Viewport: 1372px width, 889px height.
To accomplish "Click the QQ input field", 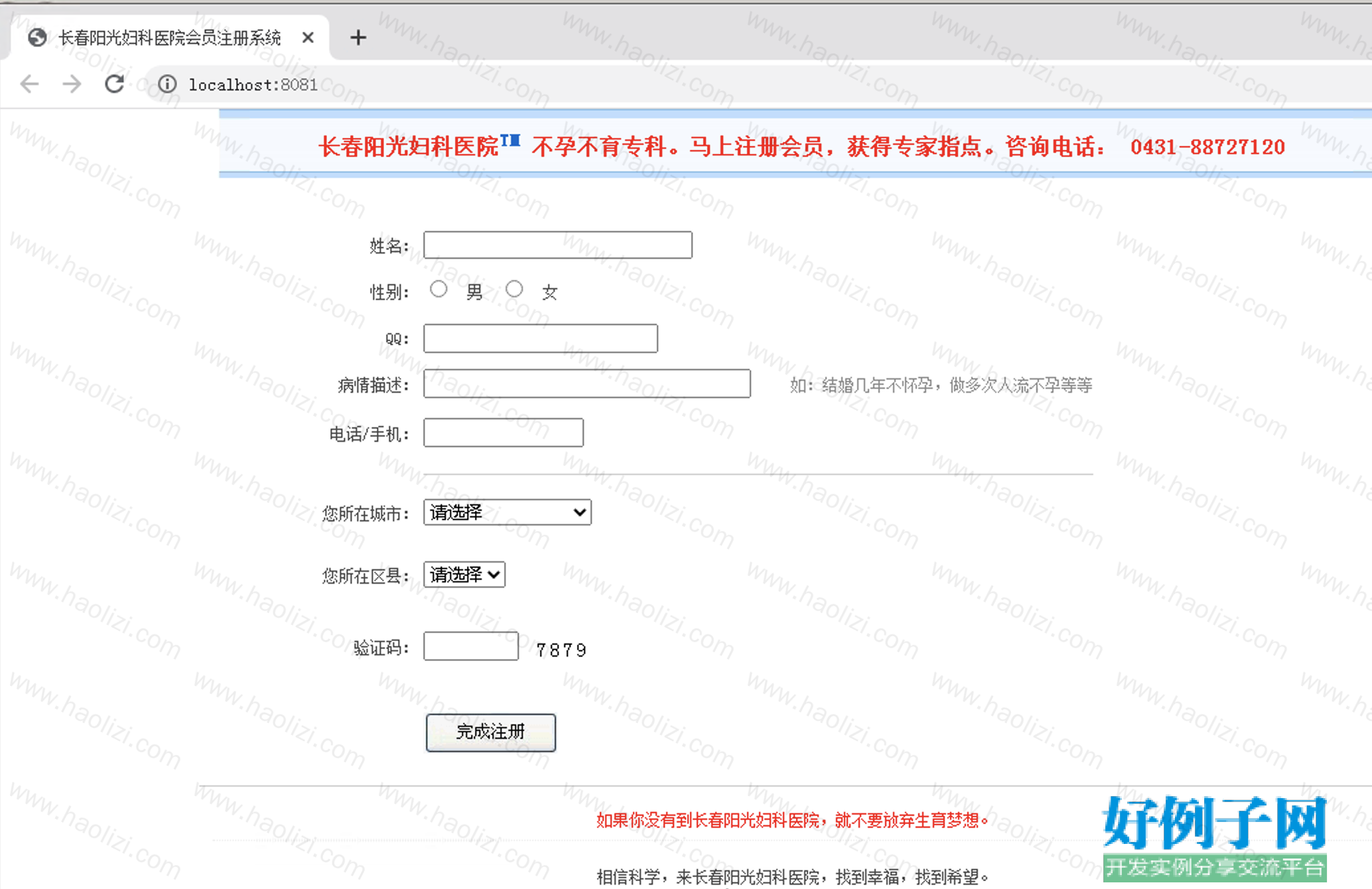I will click(x=541, y=338).
